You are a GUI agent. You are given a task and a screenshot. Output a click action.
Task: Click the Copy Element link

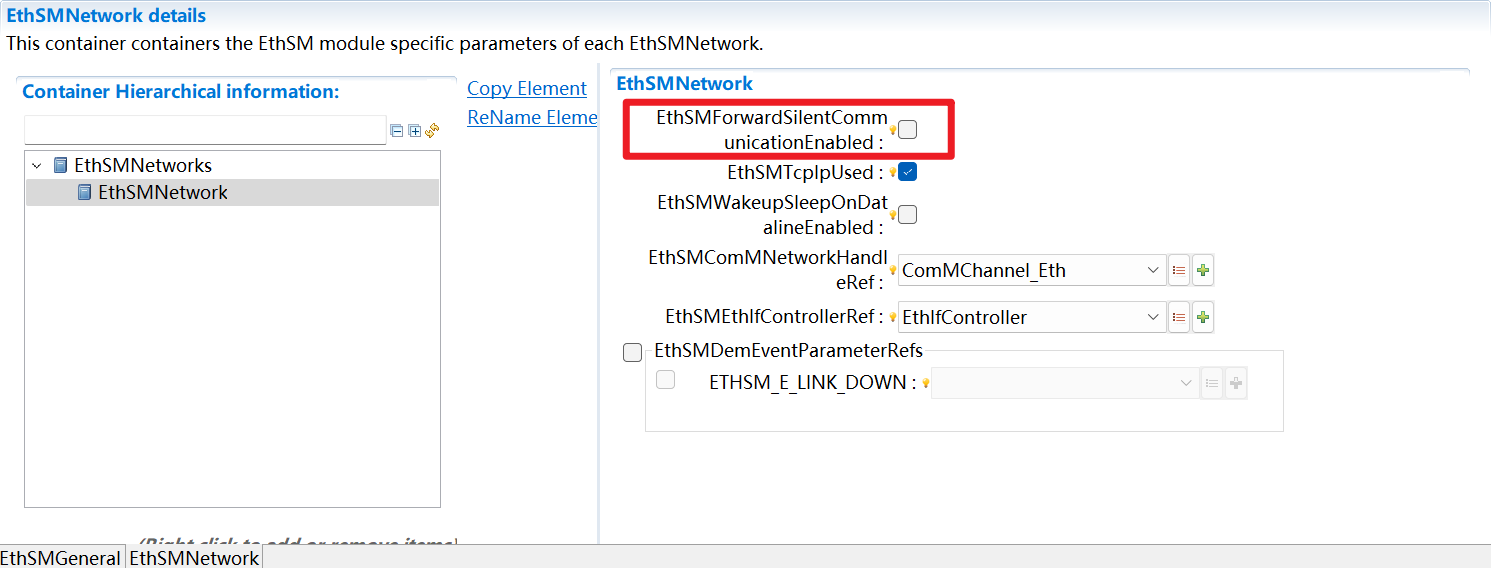coord(527,88)
